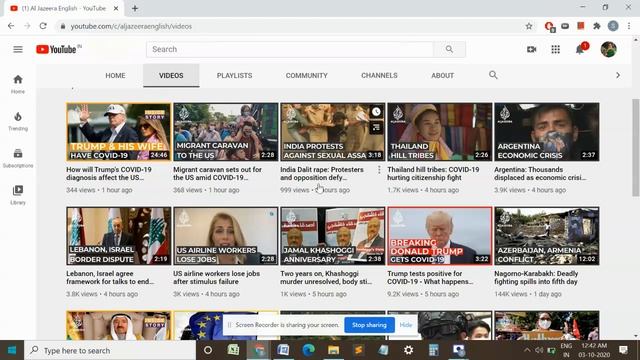
Task: Open the YouTube hamburger guide menu
Action: 18,49
